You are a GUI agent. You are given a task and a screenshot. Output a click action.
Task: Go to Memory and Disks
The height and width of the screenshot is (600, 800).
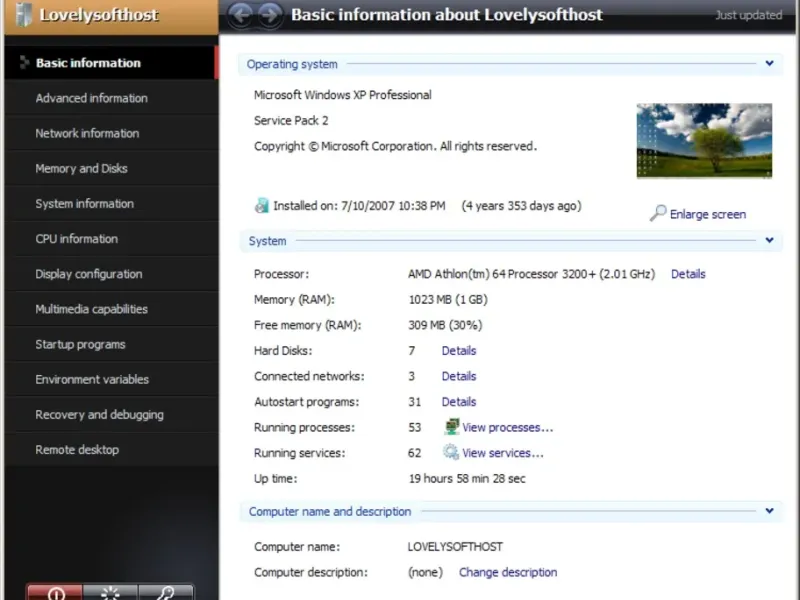[111, 168]
